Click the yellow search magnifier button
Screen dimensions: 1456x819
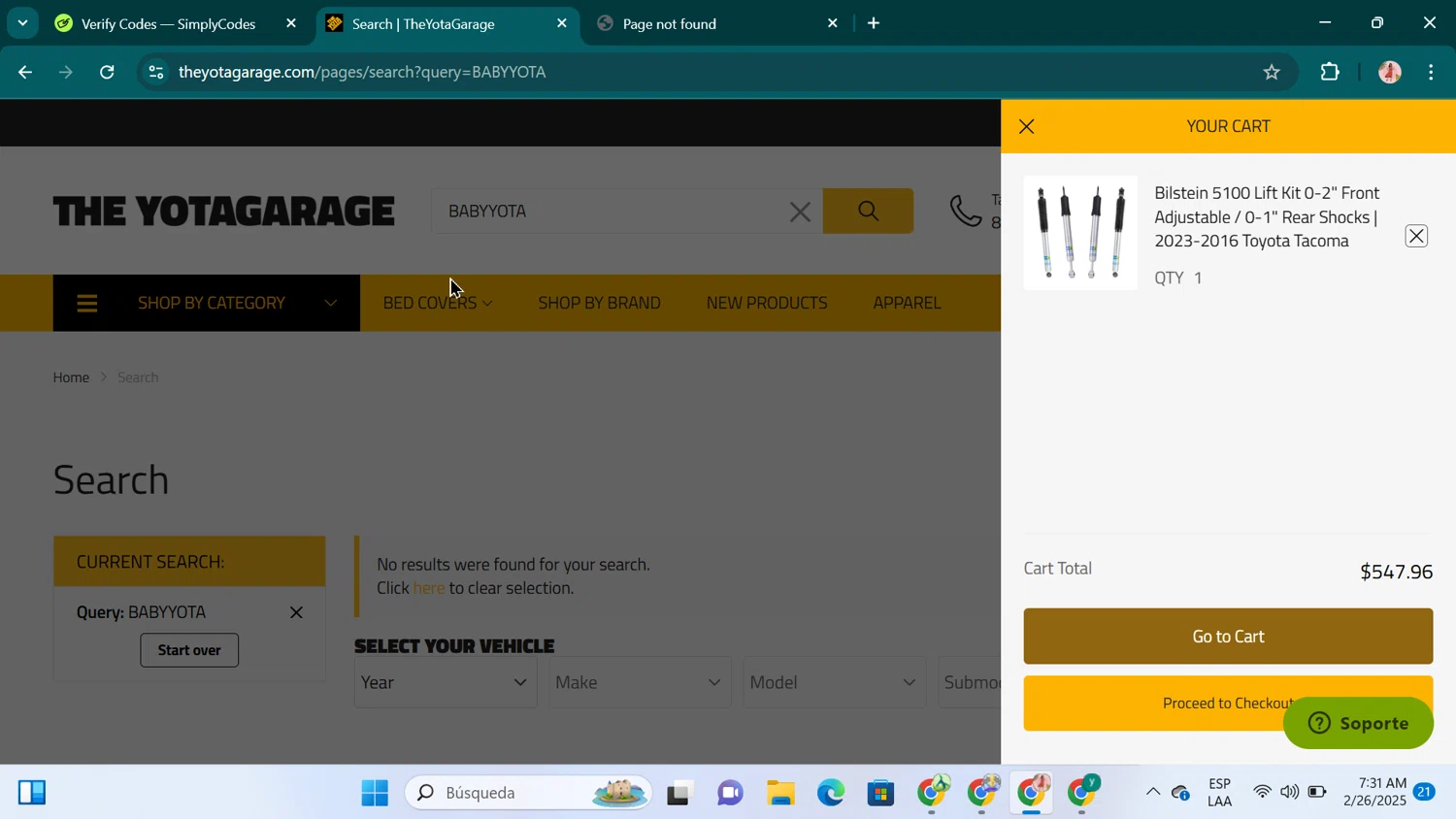(x=868, y=211)
